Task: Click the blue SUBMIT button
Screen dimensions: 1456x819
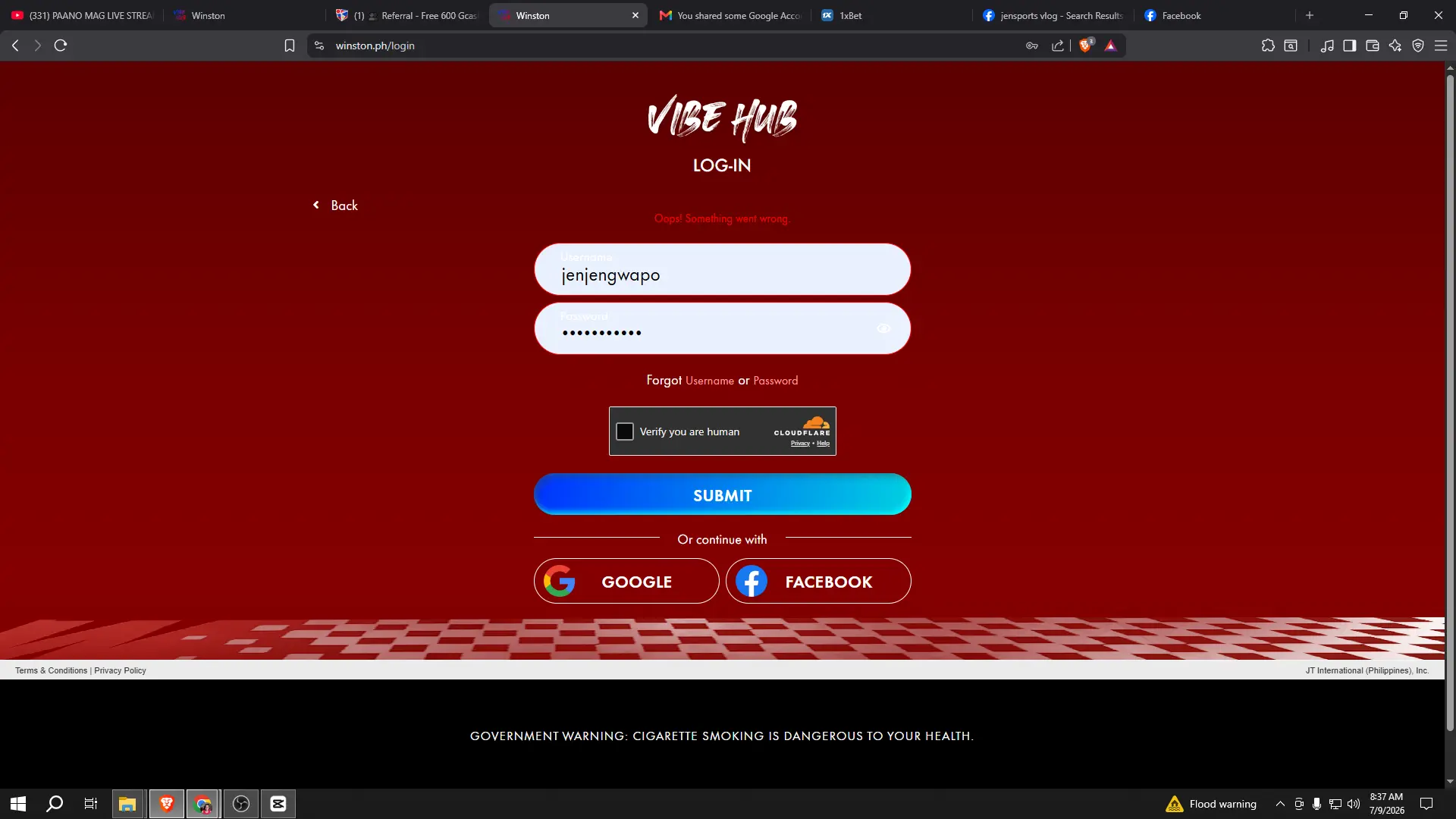Action: tap(722, 494)
